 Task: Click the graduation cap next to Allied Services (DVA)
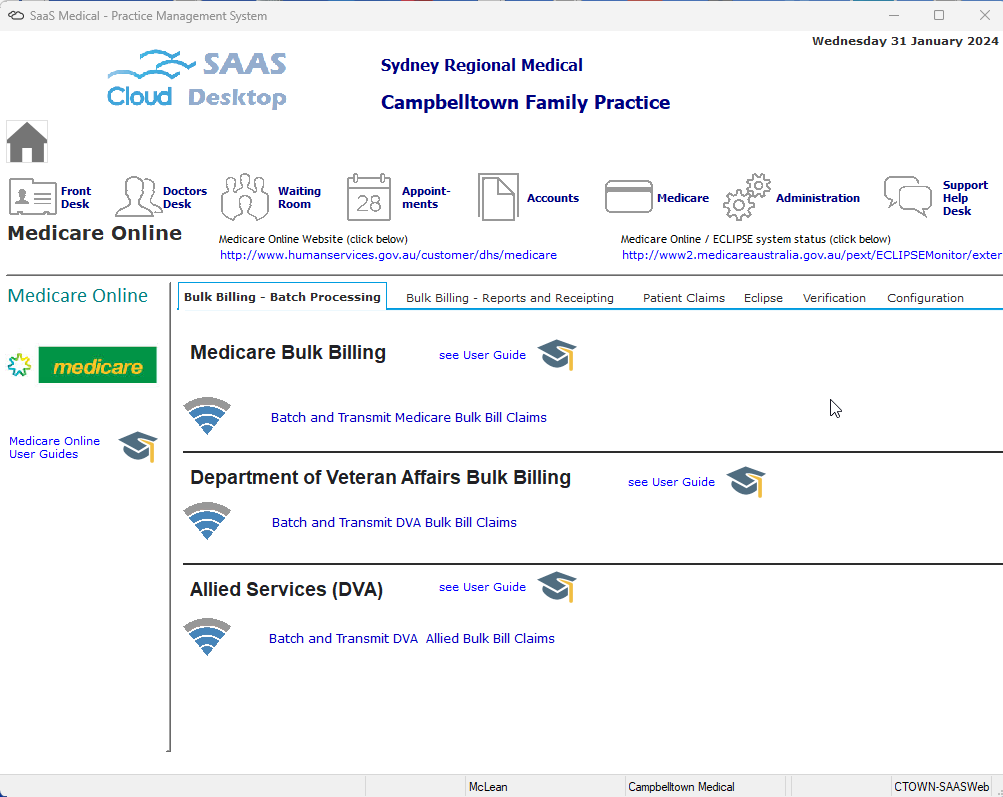click(x=557, y=587)
